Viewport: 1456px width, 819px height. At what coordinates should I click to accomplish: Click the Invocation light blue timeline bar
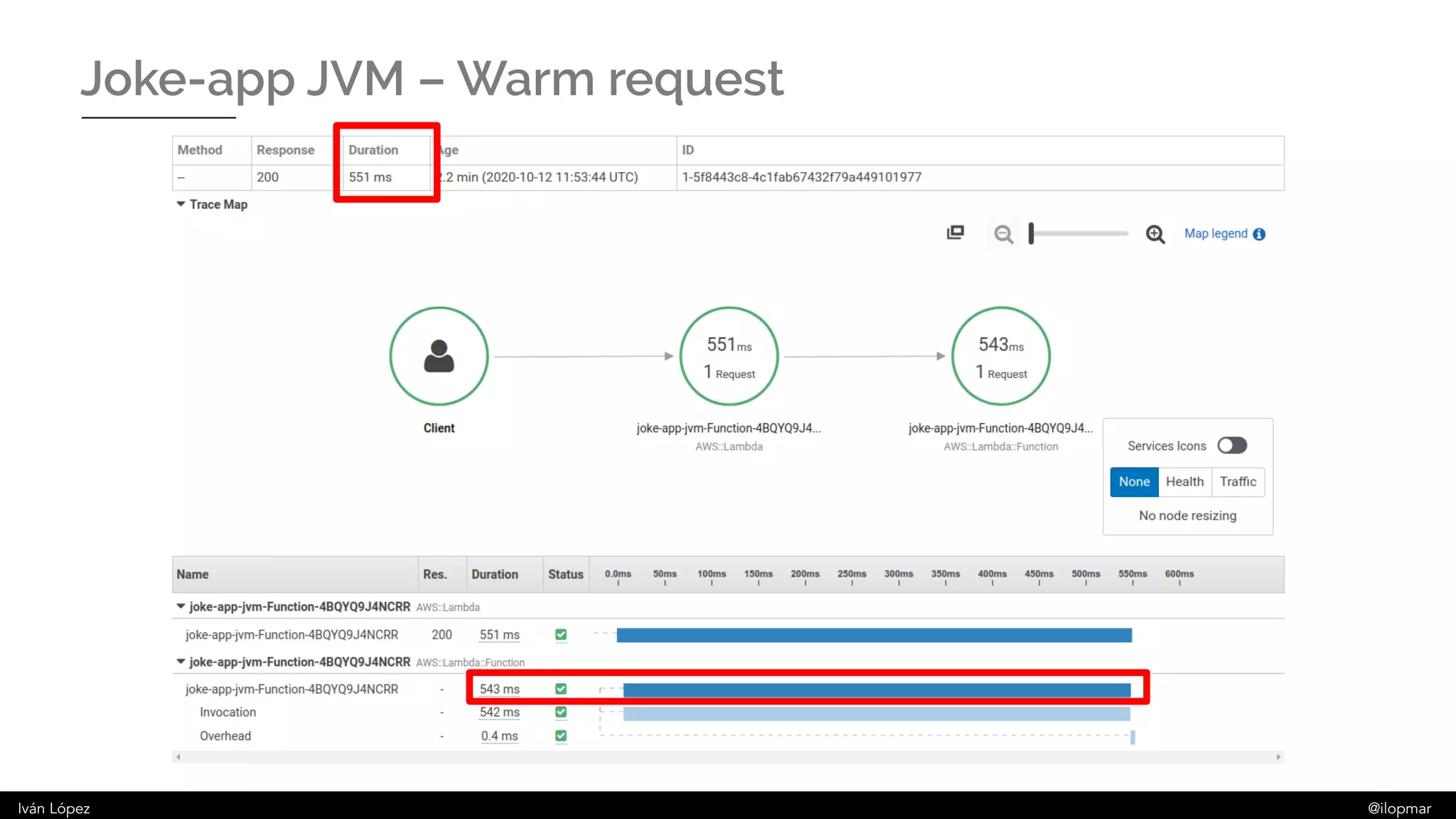pyautogui.click(x=877, y=714)
